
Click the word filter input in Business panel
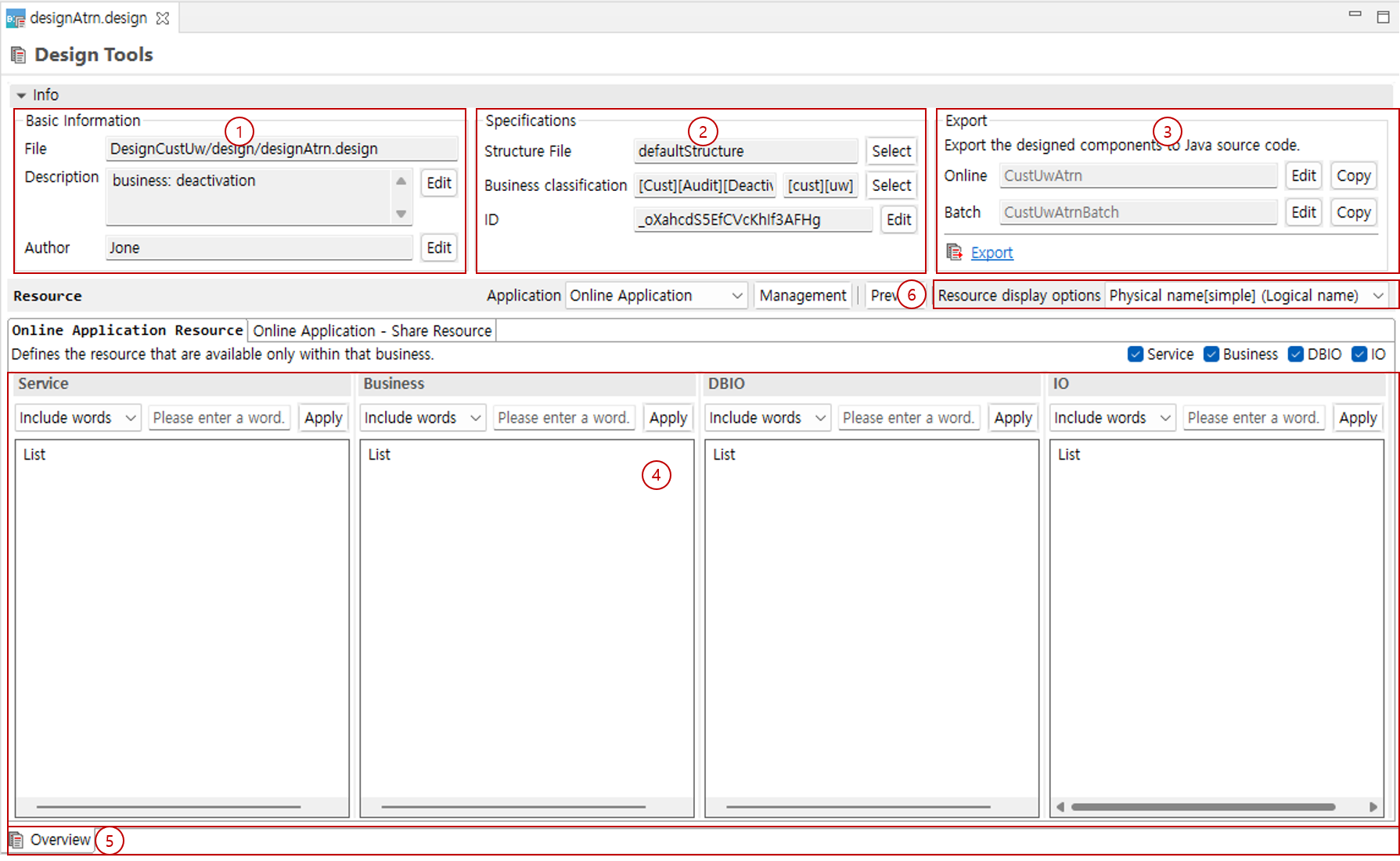(563, 417)
